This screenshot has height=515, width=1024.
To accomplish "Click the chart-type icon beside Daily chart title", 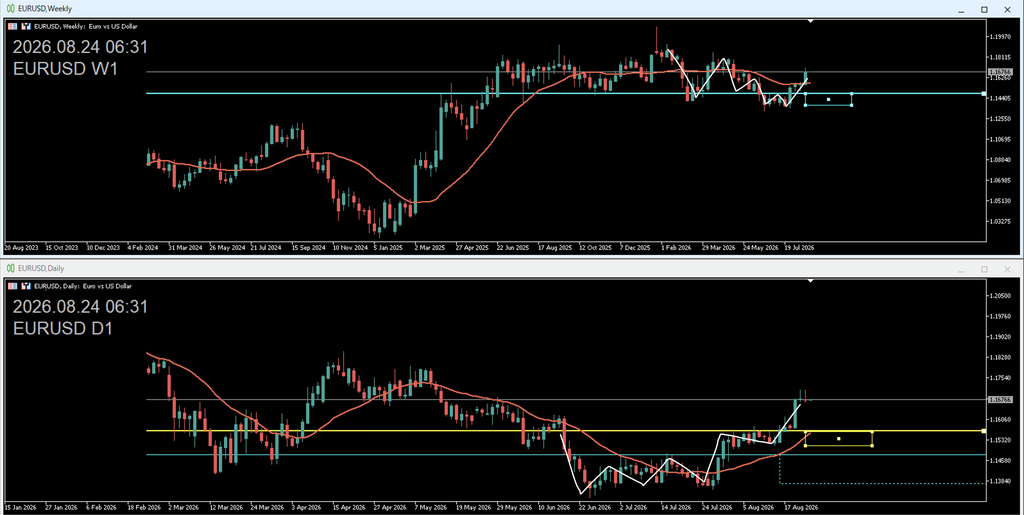I will (26, 286).
